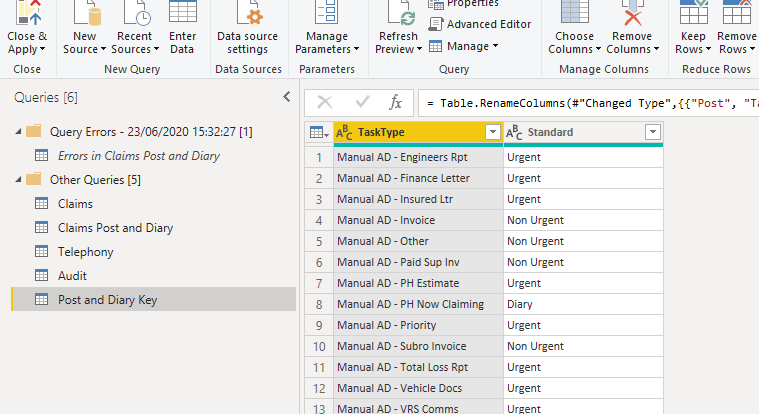Click cell 'Manual AD - Finance Letter'

[x=419, y=178]
